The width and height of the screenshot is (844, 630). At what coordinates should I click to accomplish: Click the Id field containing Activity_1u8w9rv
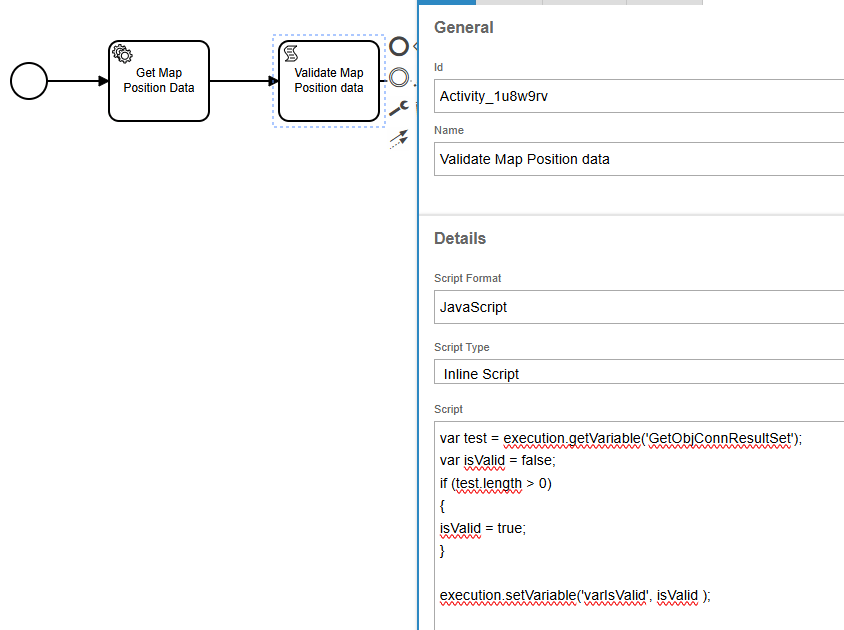tap(640, 97)
